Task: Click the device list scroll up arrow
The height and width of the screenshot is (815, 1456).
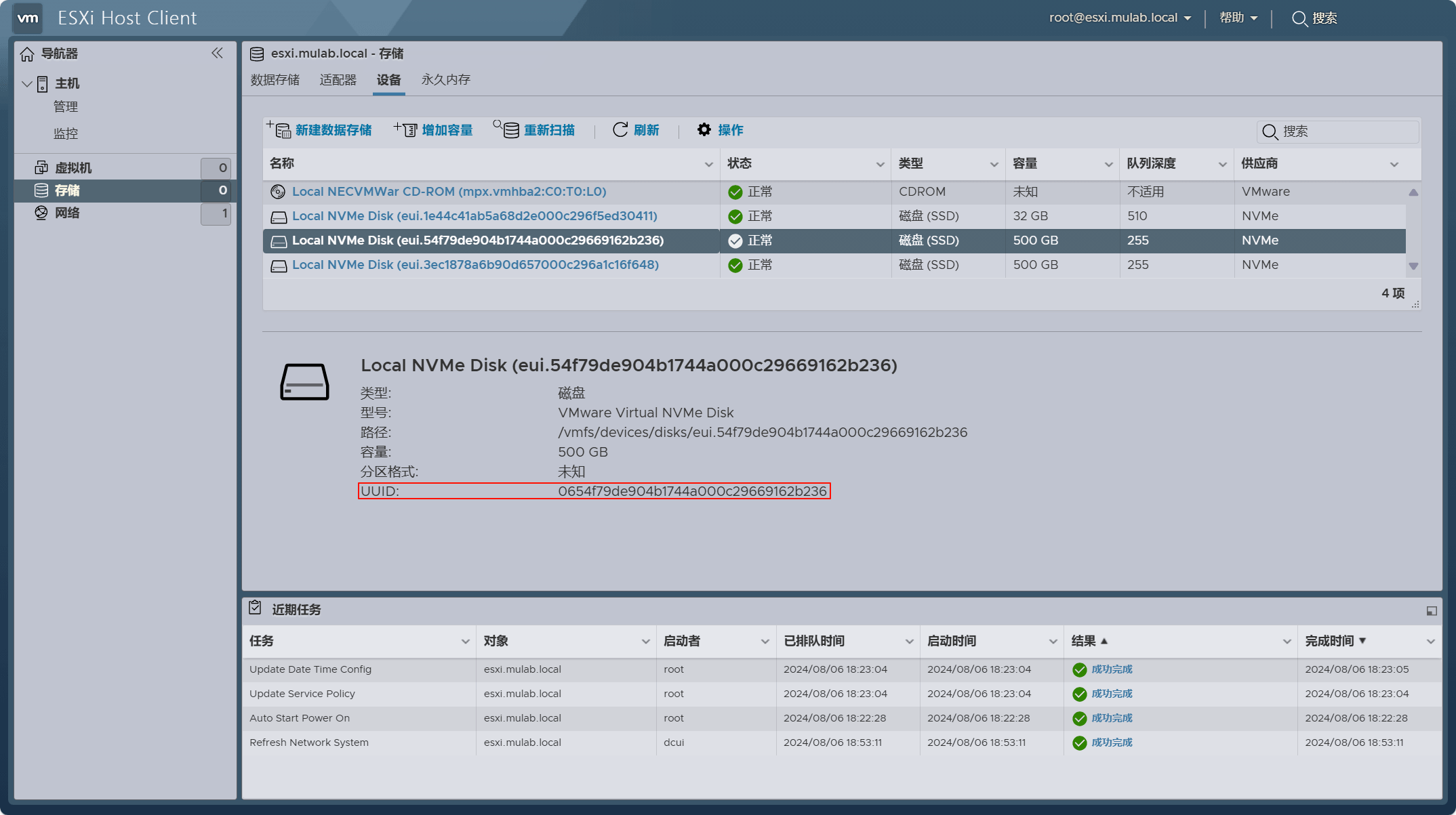Action: 1413,192
